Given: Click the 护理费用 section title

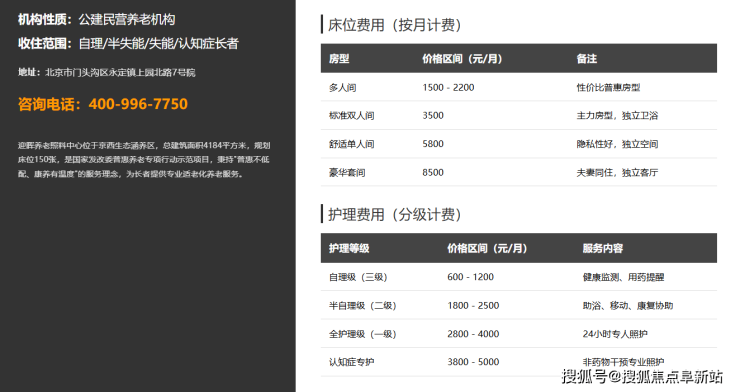Looking at the screenshot, I should point(394,214).
